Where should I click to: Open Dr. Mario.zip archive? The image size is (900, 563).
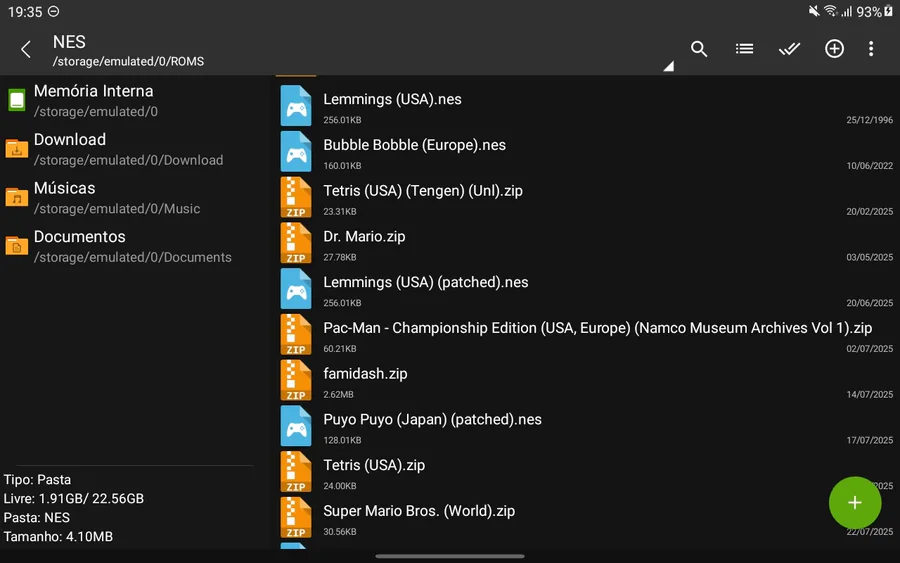[x=364, y=237]
